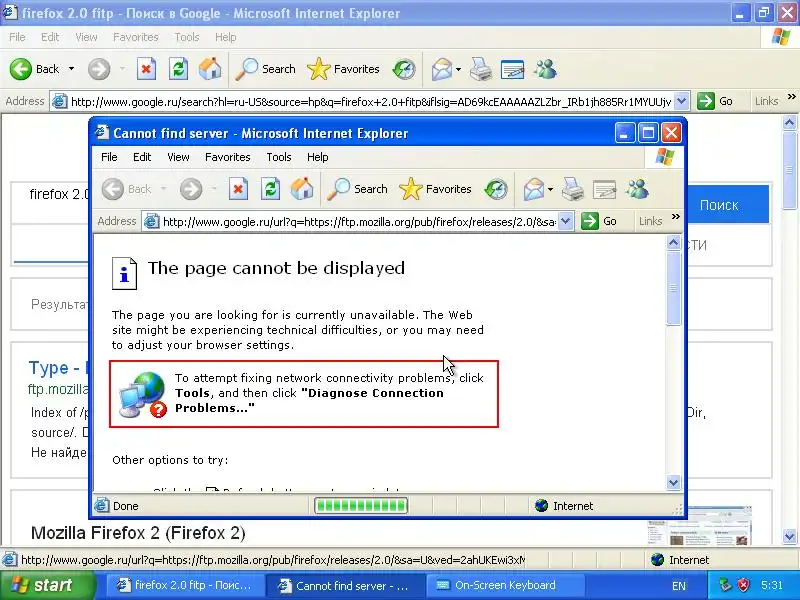Expand Links chevron in Google search window
The image size is (800, 600).
792,96
